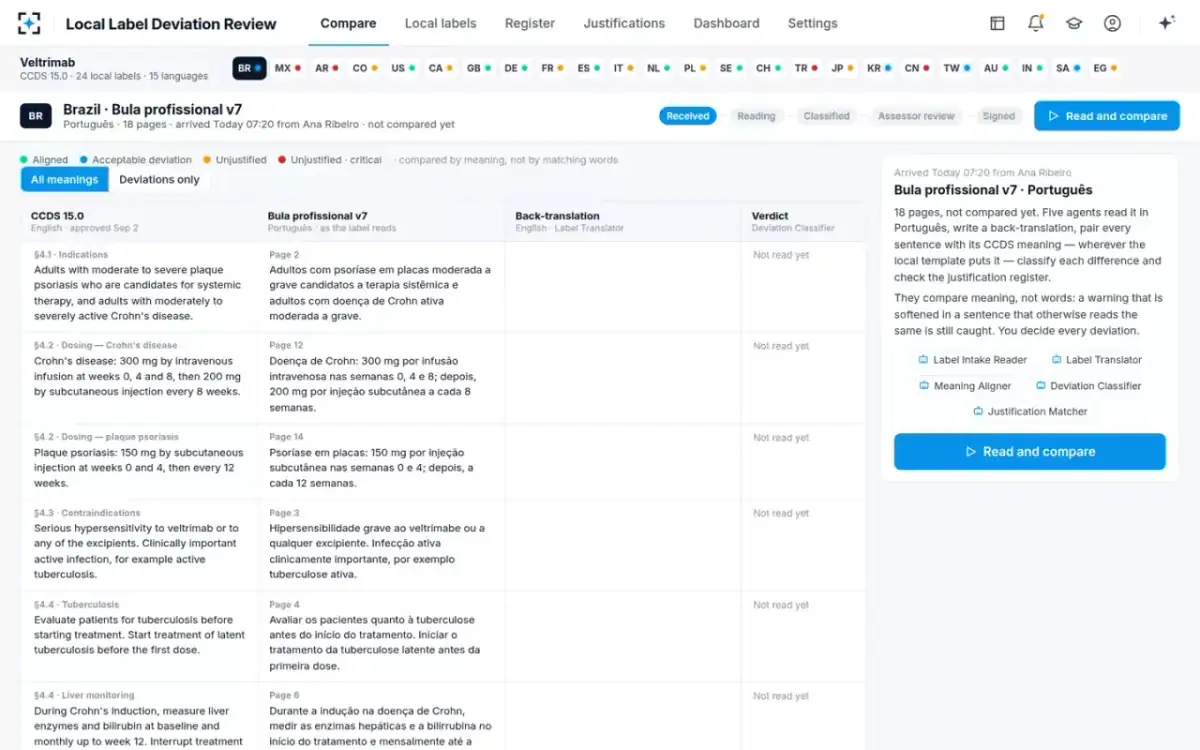Click the 'Page 12' reference
This screenshot has height=750, width=1200.
[286, 346]
